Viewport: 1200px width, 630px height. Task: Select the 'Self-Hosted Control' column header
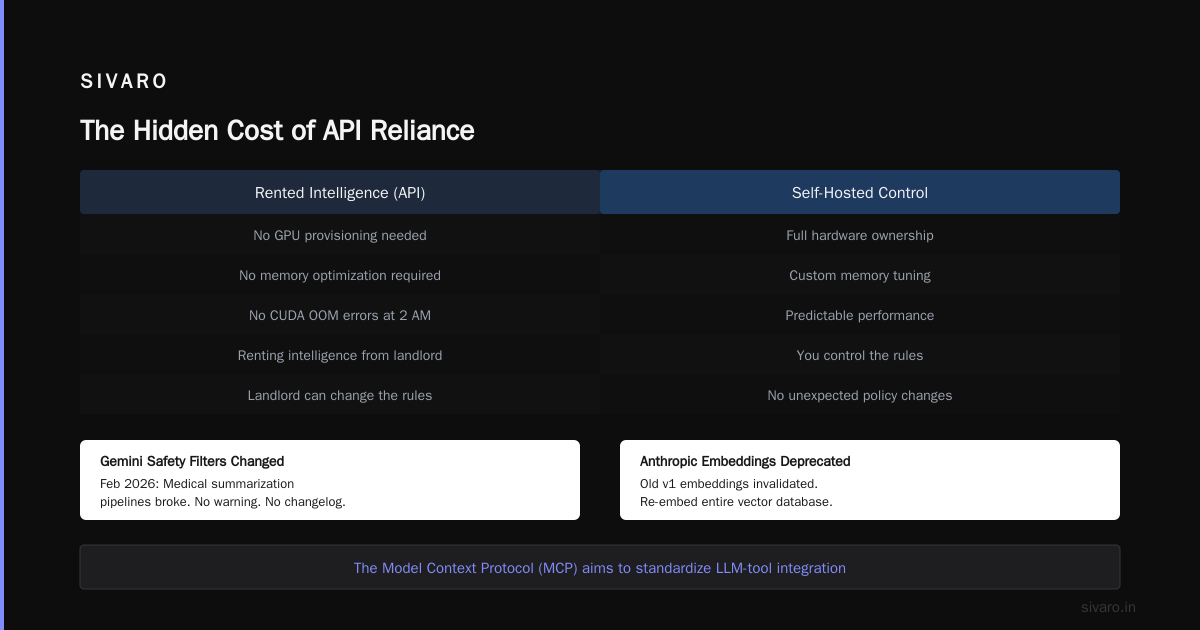coord(860,192)
